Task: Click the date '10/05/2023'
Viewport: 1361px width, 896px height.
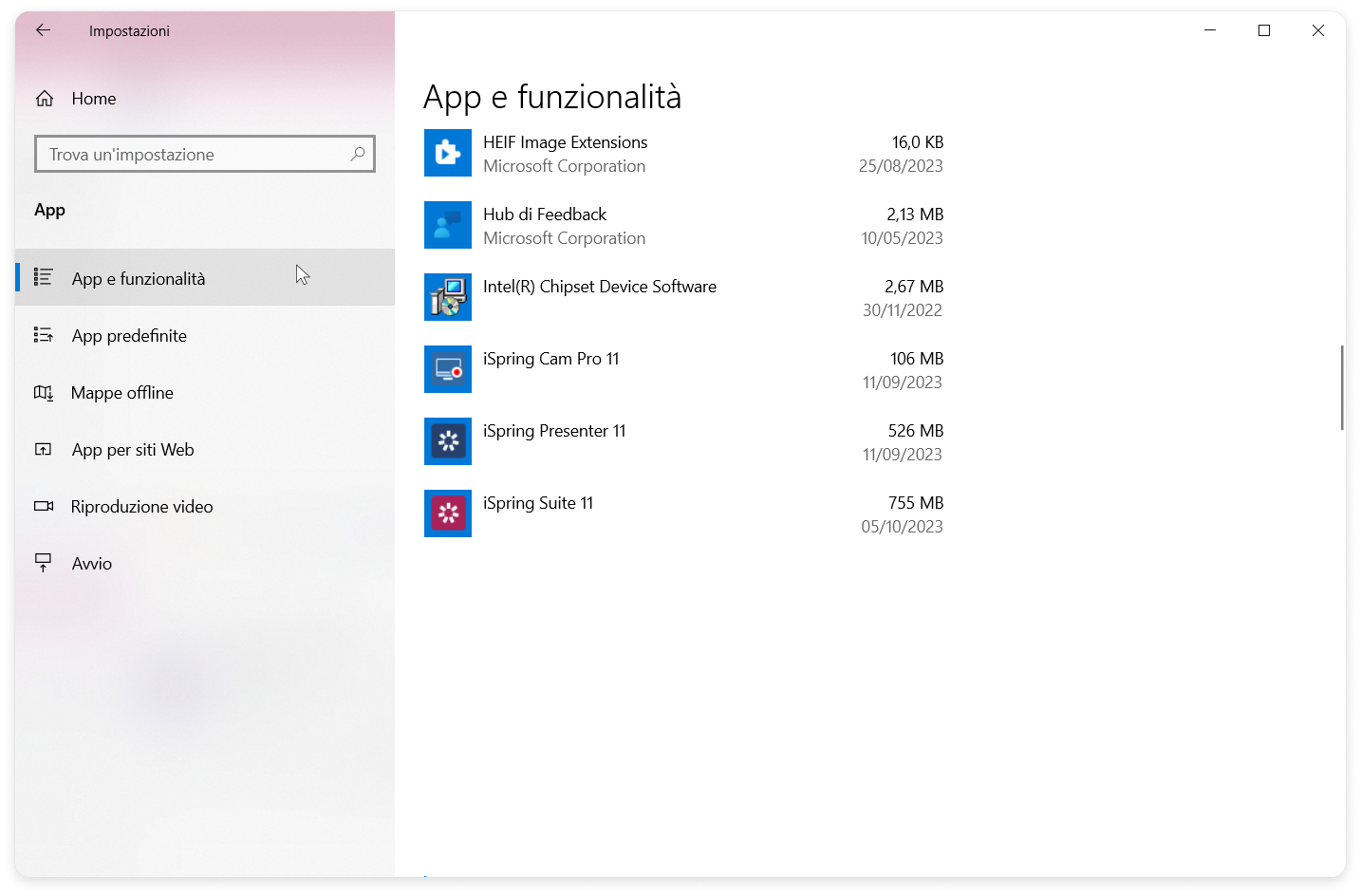Action: point(902,238)
